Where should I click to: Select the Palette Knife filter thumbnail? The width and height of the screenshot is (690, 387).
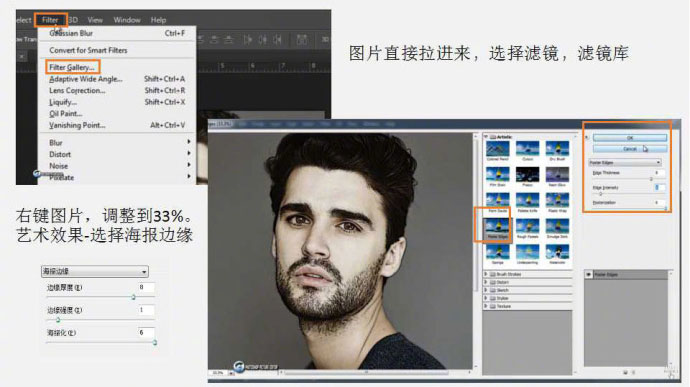527,201
